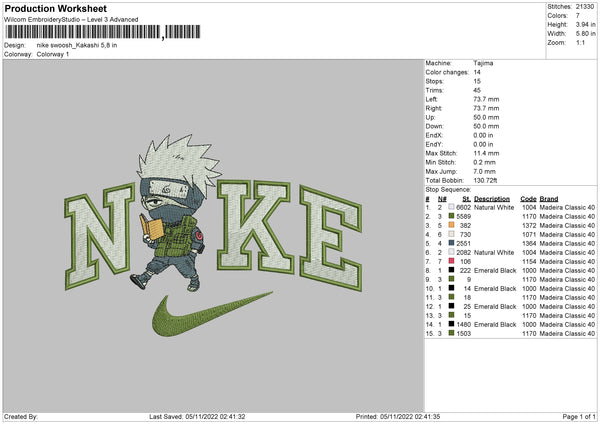Image resolution: width=600 pixels, height=424 pixels.
Task: Select the Min Stitch value '0.2 mm'
Action: (x=484, y=162)
